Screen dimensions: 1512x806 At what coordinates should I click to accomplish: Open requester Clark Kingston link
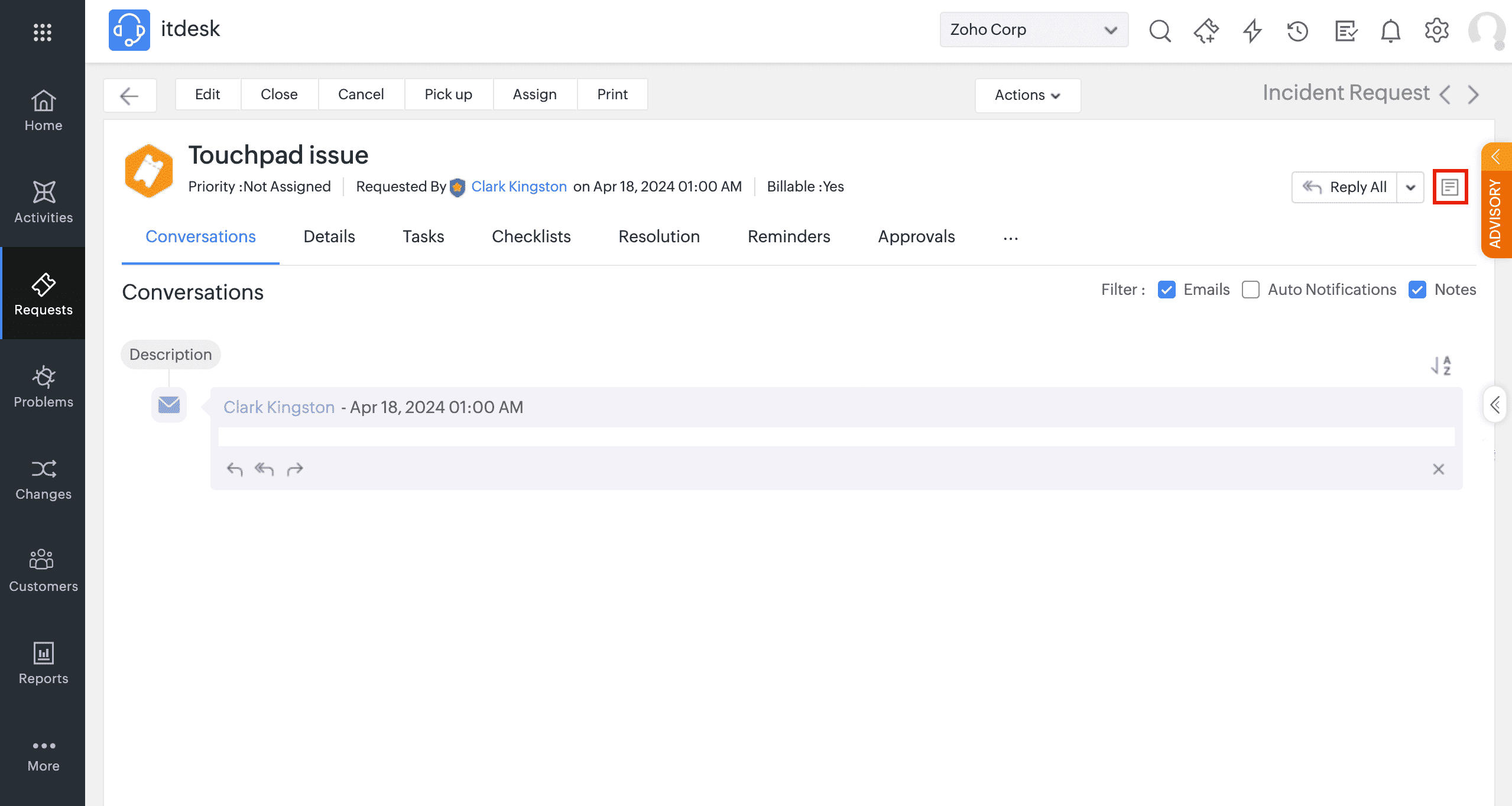coord(518,187)
